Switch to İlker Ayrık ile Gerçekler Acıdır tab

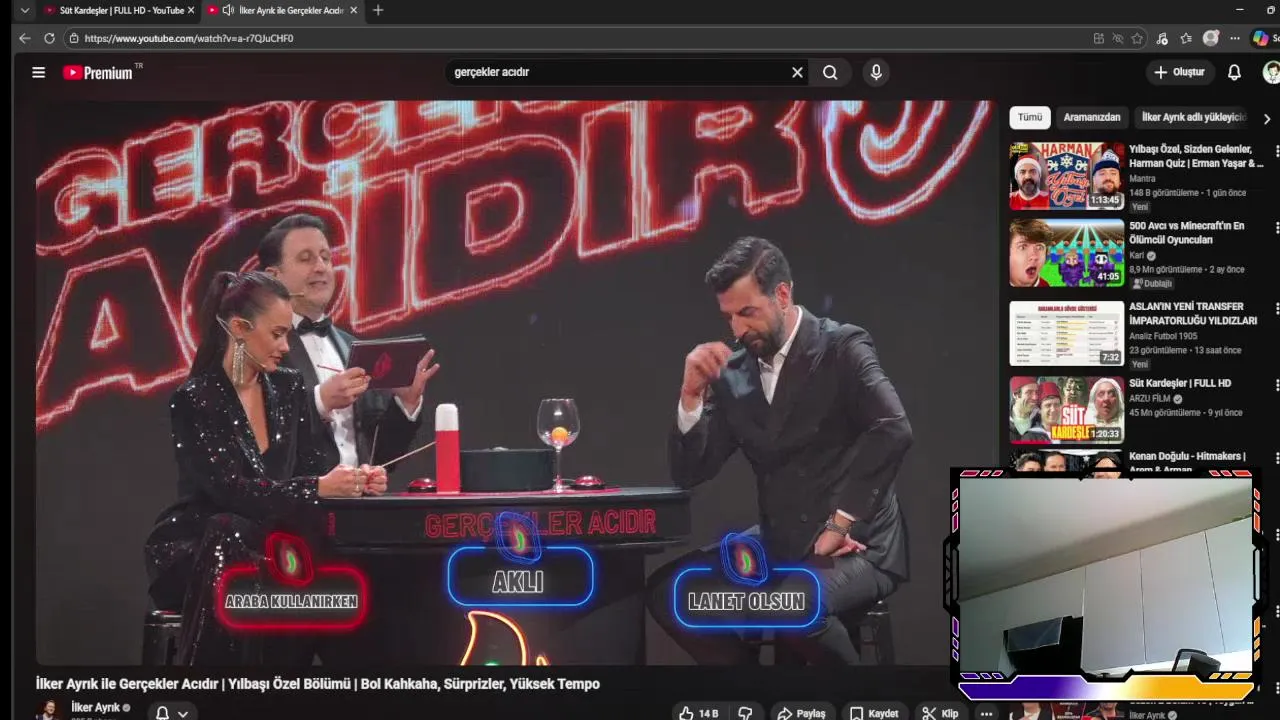tap(282, 10)
